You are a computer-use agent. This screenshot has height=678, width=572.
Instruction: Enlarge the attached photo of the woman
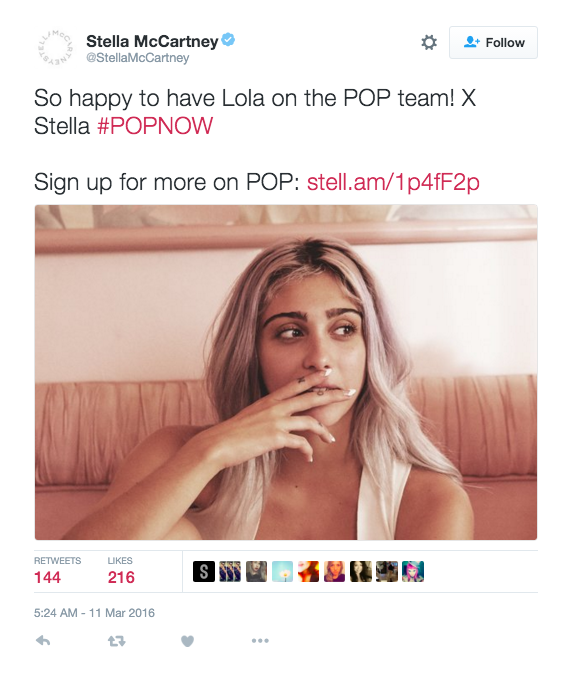pyautogui.click(x=286, y=372)
